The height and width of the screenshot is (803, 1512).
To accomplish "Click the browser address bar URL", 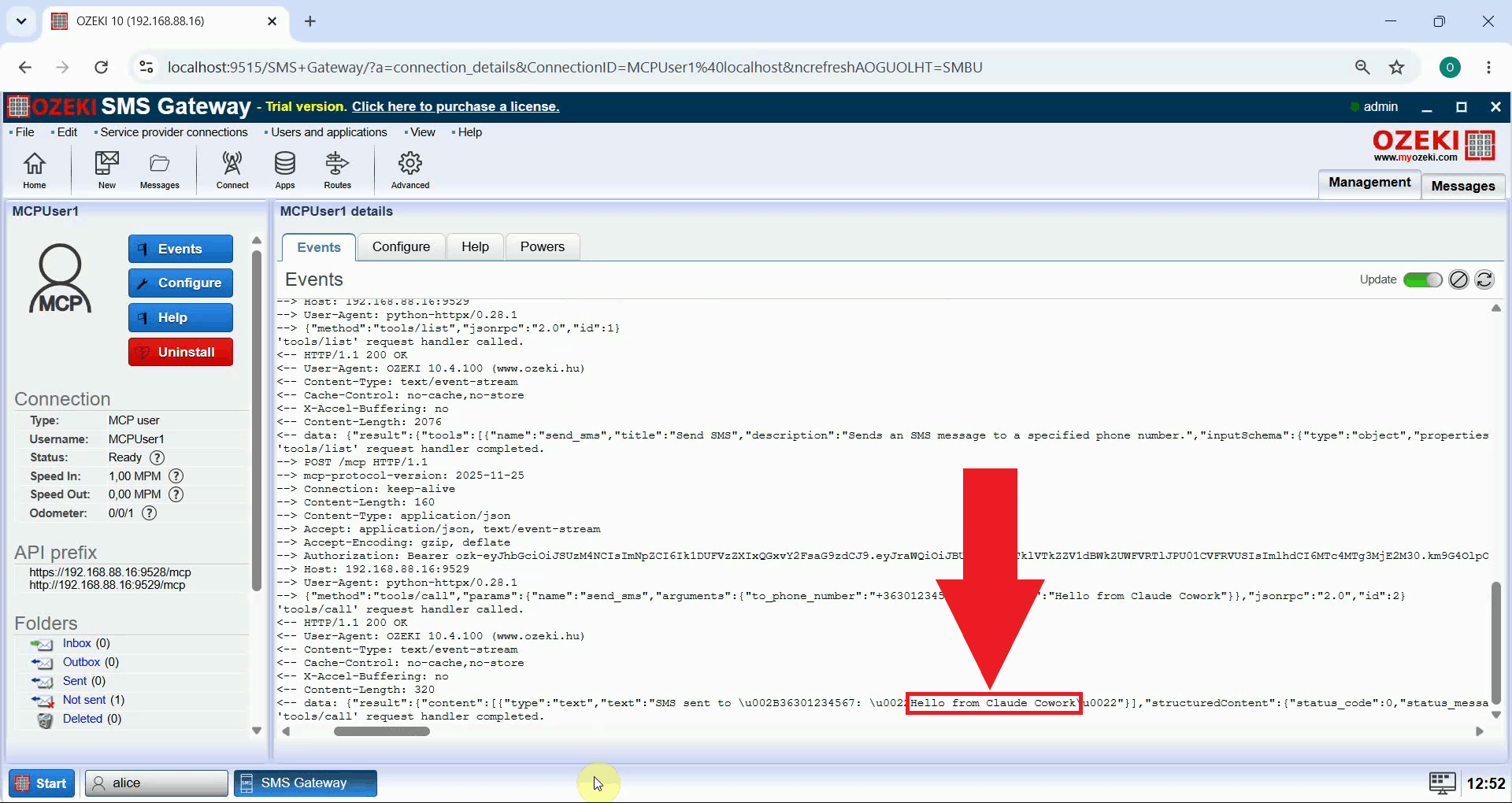I will (574, 67).
